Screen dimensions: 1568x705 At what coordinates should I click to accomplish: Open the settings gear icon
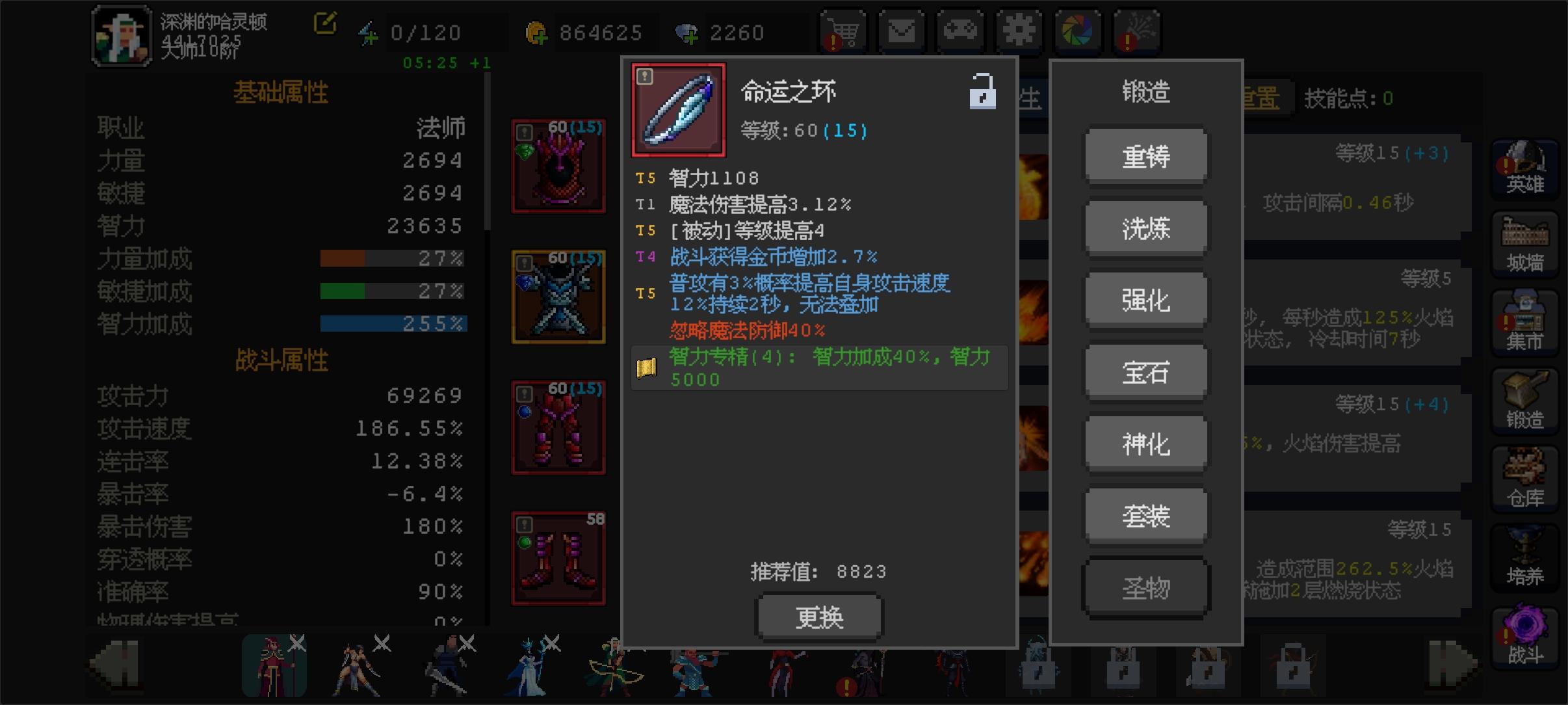click(1019, 31)
